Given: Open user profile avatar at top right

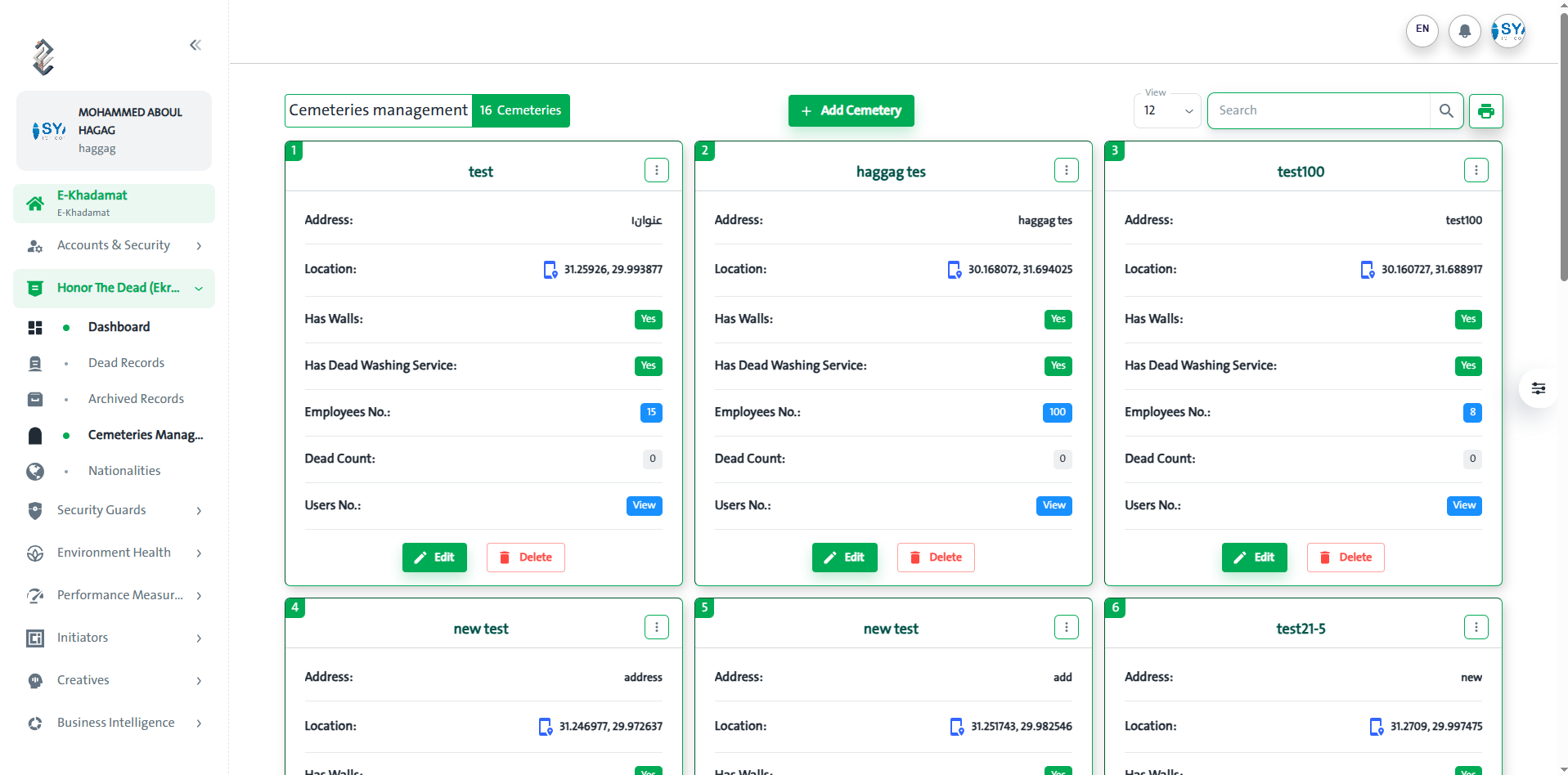Looking at the screenshot, I should (x=1507, y=31).
